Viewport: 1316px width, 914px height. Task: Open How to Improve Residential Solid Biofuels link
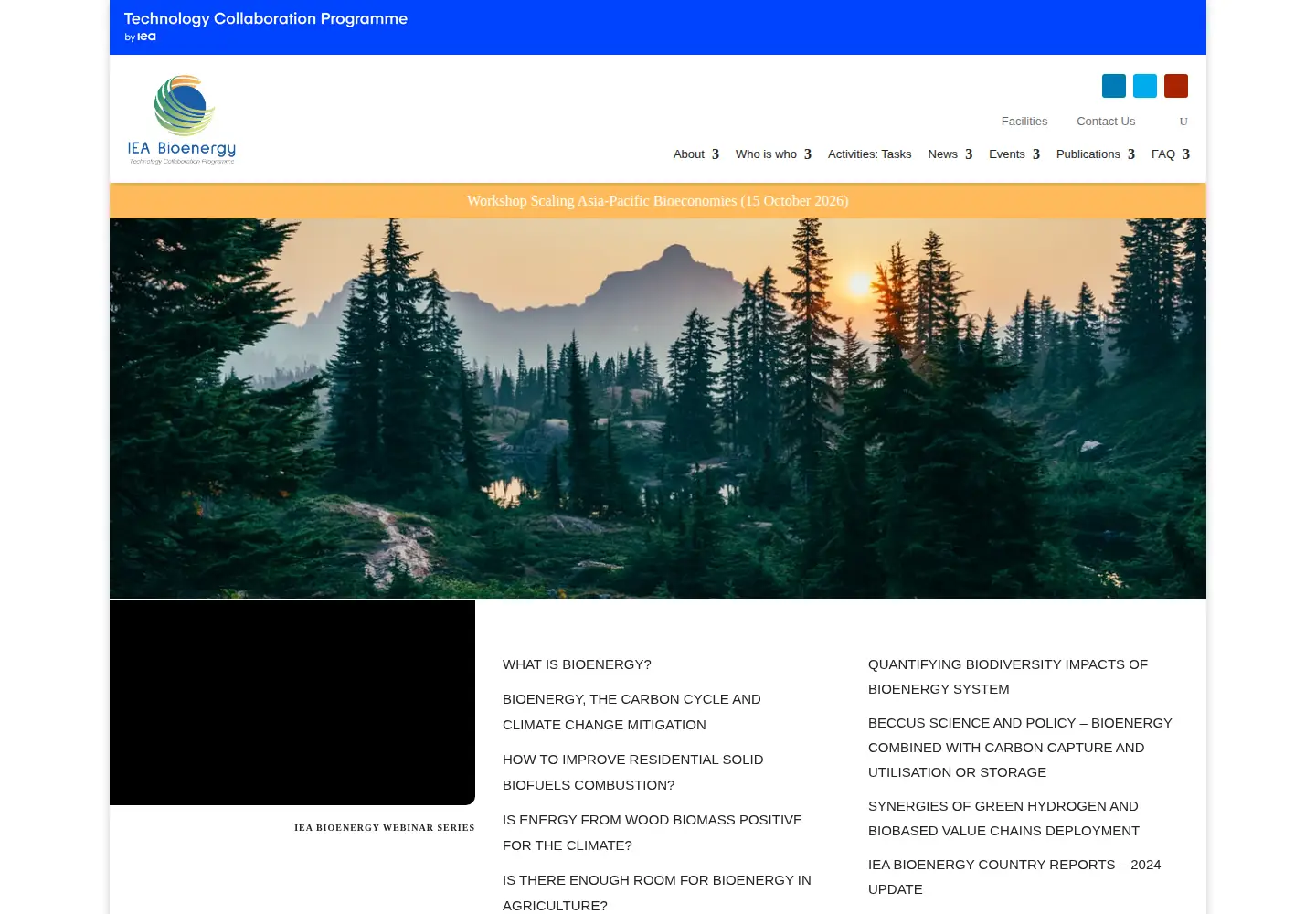[x=632, y=772]
